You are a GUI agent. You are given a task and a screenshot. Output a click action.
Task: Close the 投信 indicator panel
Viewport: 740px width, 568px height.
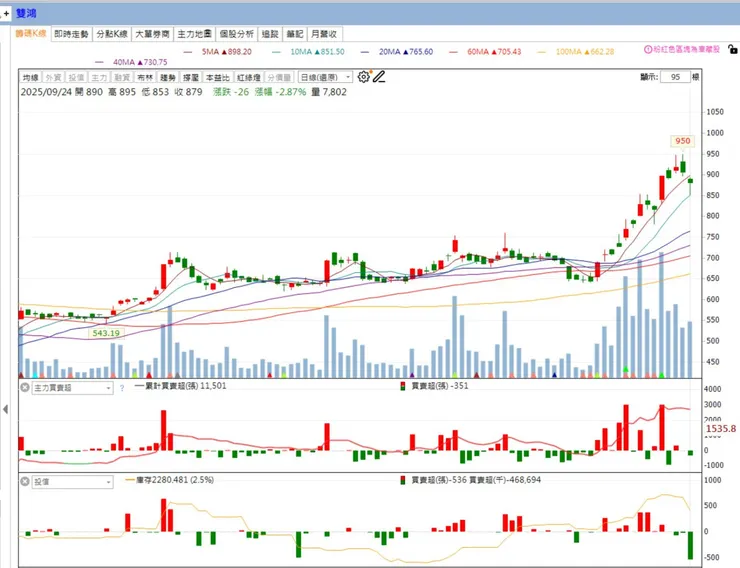[x=25, y=482]
